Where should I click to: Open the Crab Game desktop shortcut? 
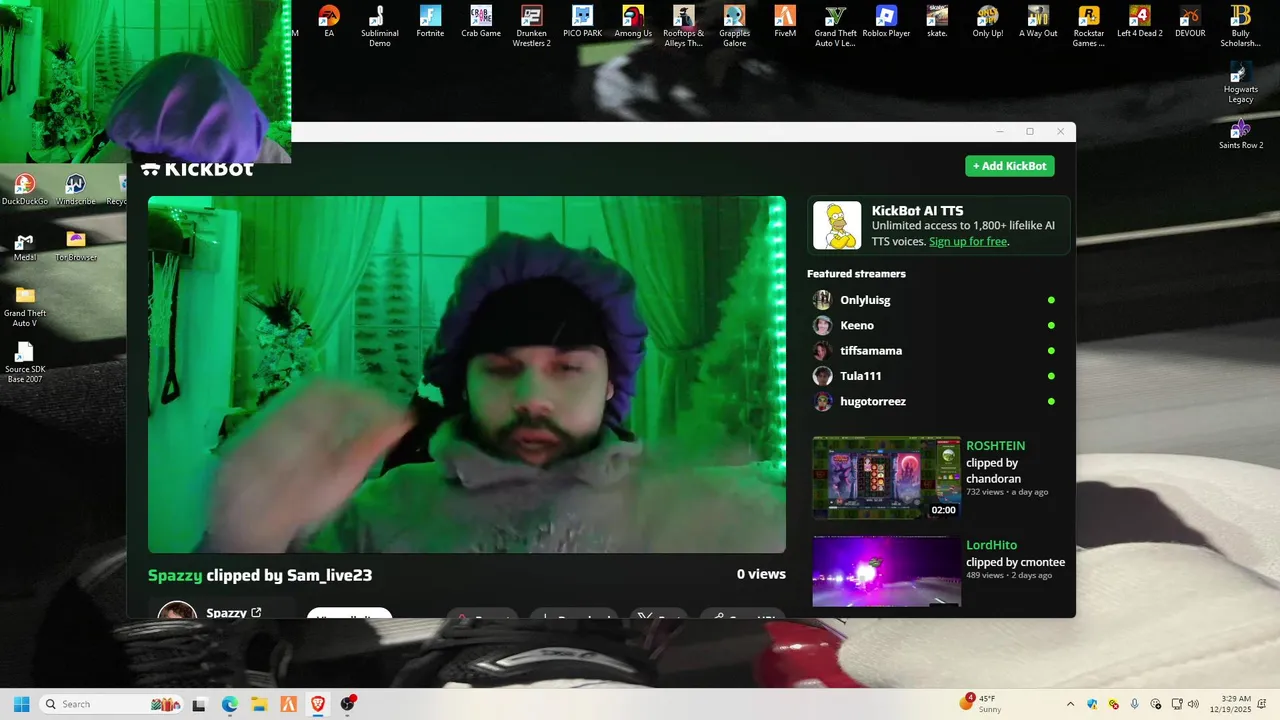point(481,21)
